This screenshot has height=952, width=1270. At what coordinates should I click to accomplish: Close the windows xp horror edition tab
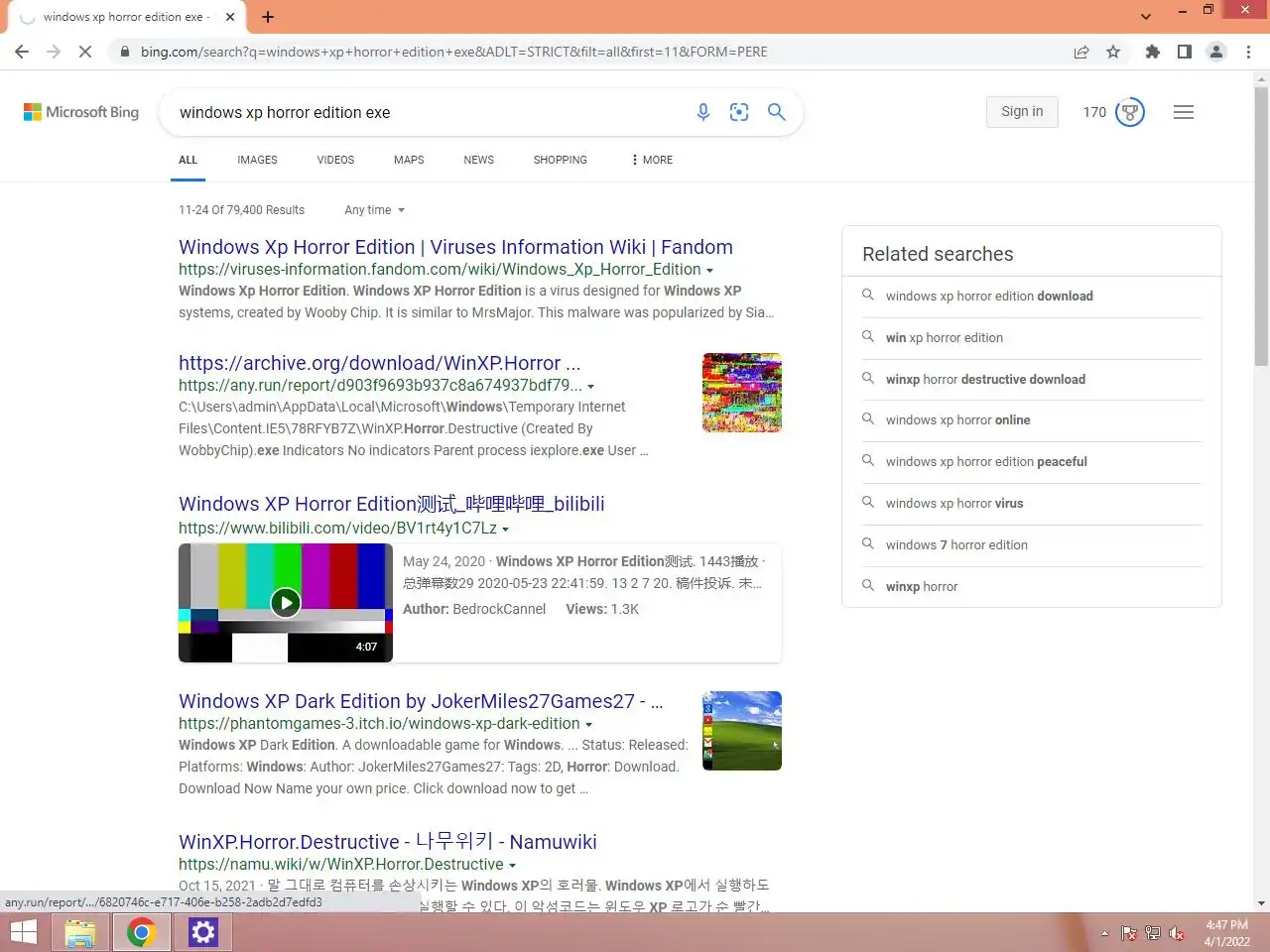[x=230, y=17]
